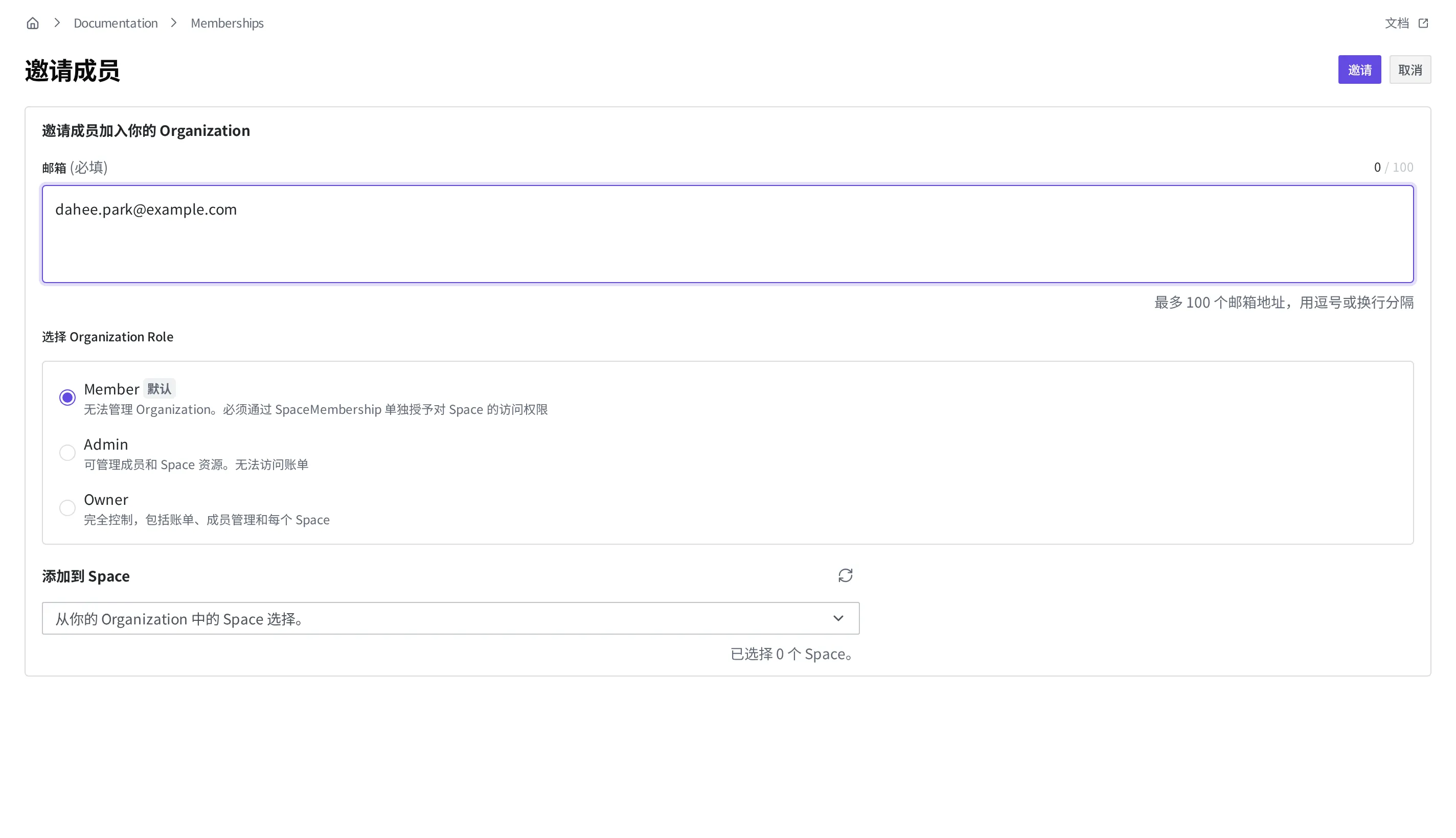Screen dimensions: 1456x838
Task: Select the Member role radio button
Action: point(67,398)
